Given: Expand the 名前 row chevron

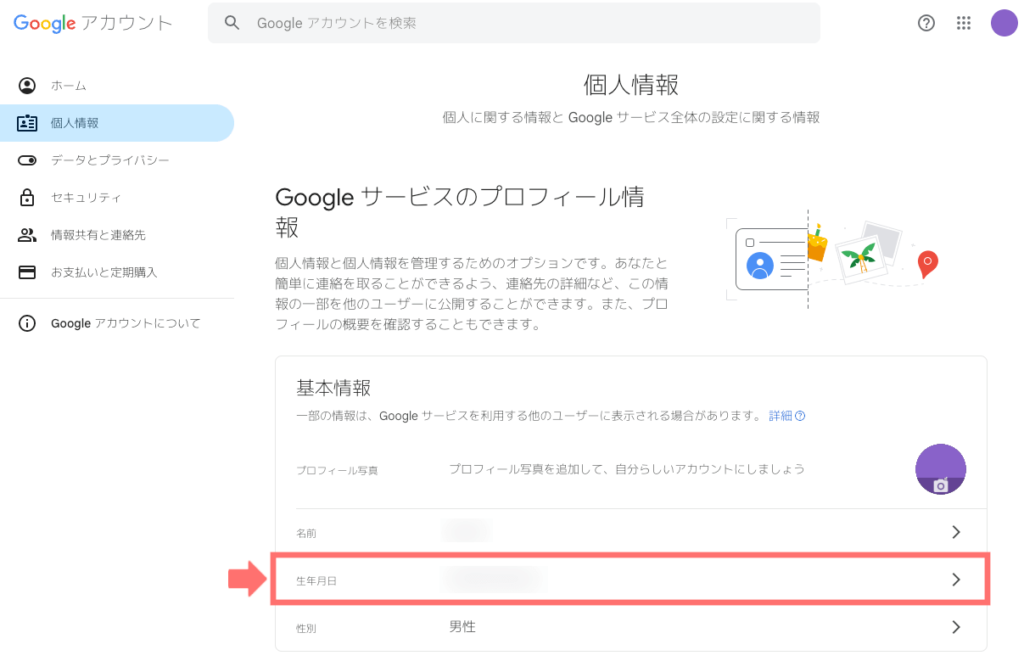Looking at the screenshot, I should click(x=956, y=532).
